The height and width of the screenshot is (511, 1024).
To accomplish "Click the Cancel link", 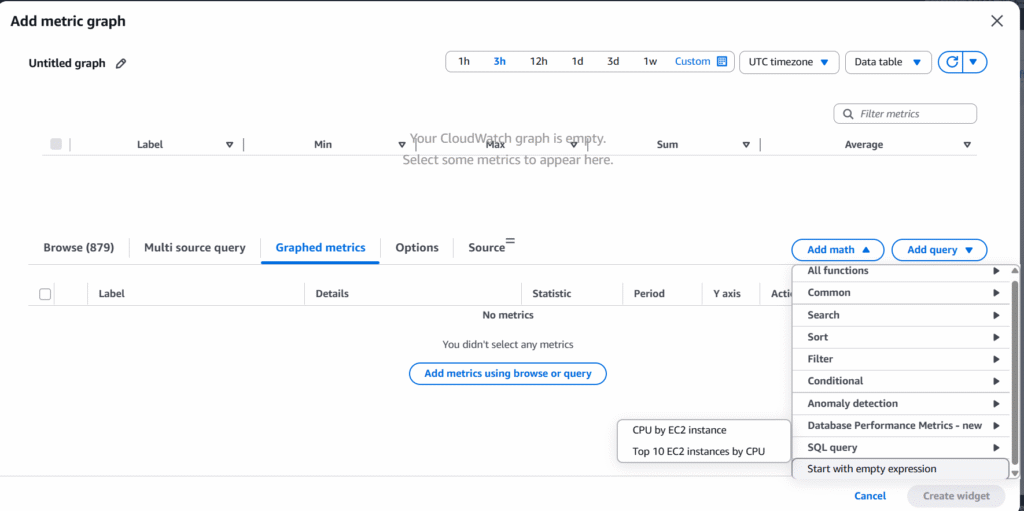I will pyautogui.click(x=870, y=496).
